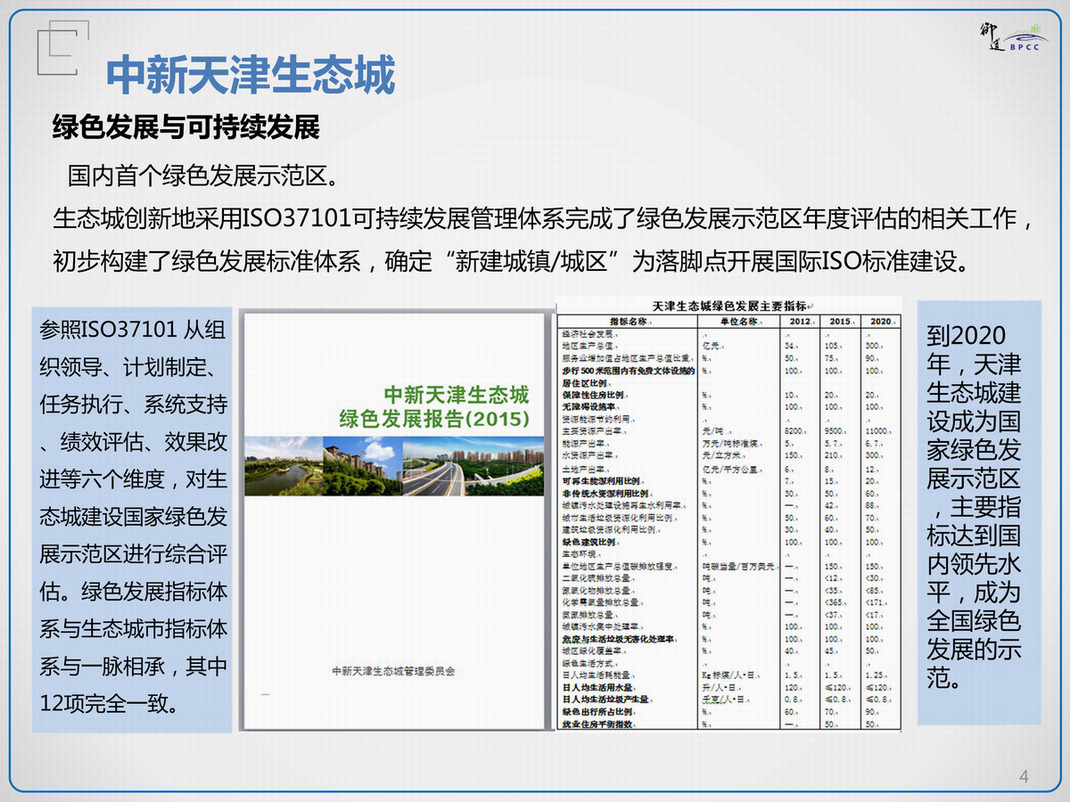Select the line 国内首个绿色发展示范区。
1070x802 pixels.
(x=203, y=176)
